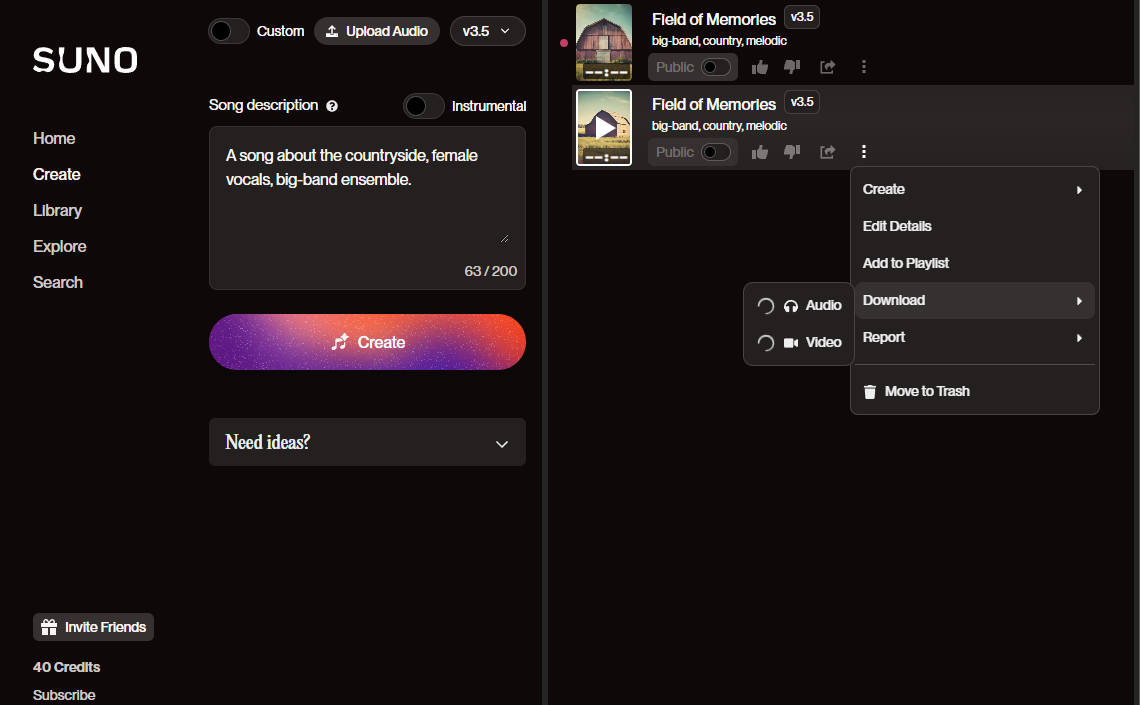Image resolution: width=1140 pixels, height=705 pixels.
Task: Click the thumbs up icon on the first song
Action: [x=759, y=67]
